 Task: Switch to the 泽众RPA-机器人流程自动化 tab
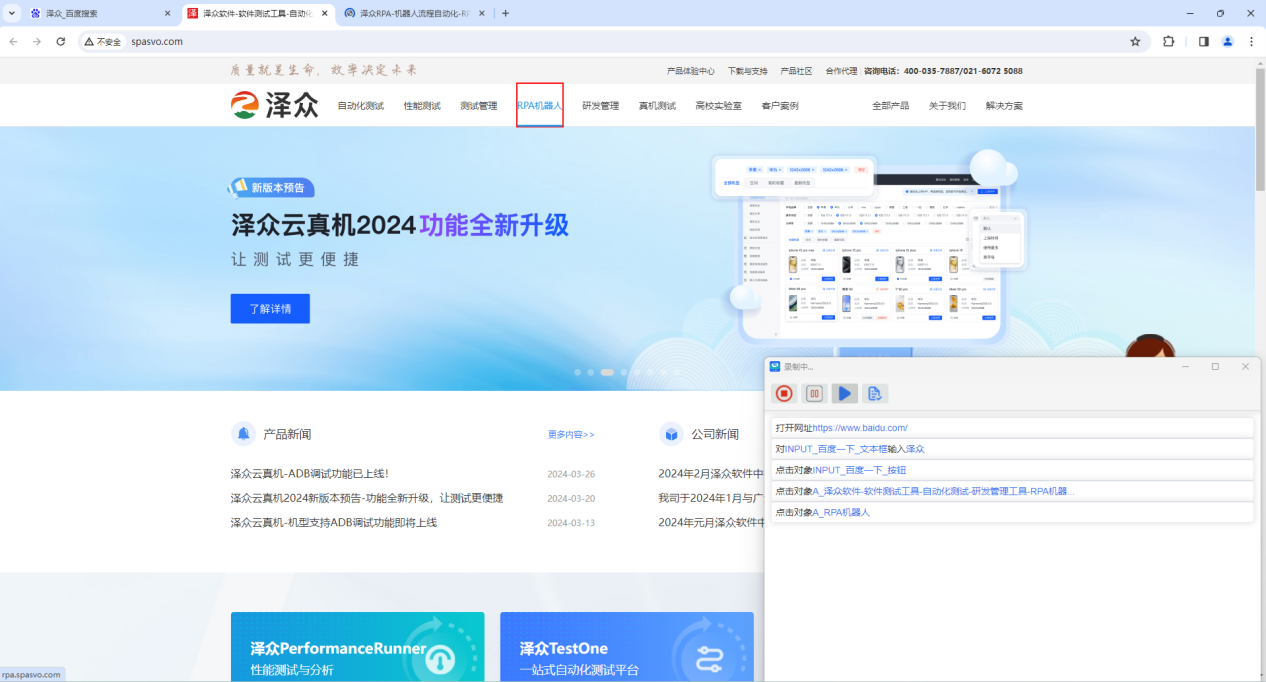[x=415, y=13]
